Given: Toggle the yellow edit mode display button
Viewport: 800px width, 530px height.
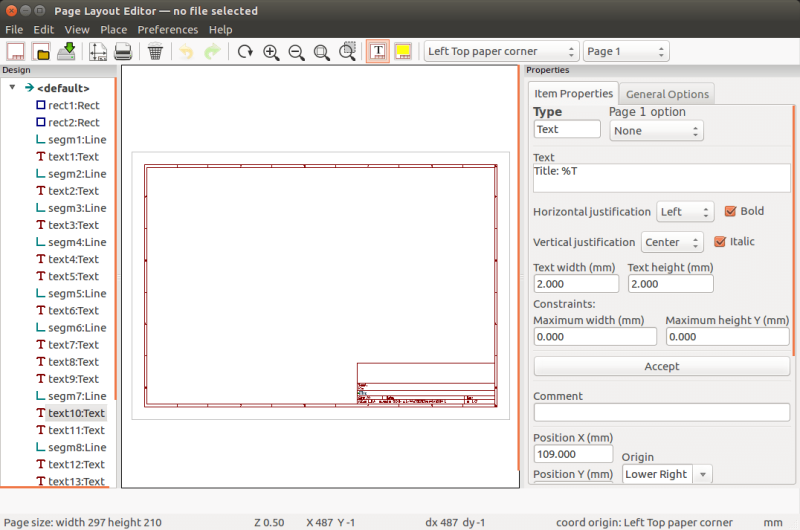Looking at the screenshot, I should pos(403,52).
